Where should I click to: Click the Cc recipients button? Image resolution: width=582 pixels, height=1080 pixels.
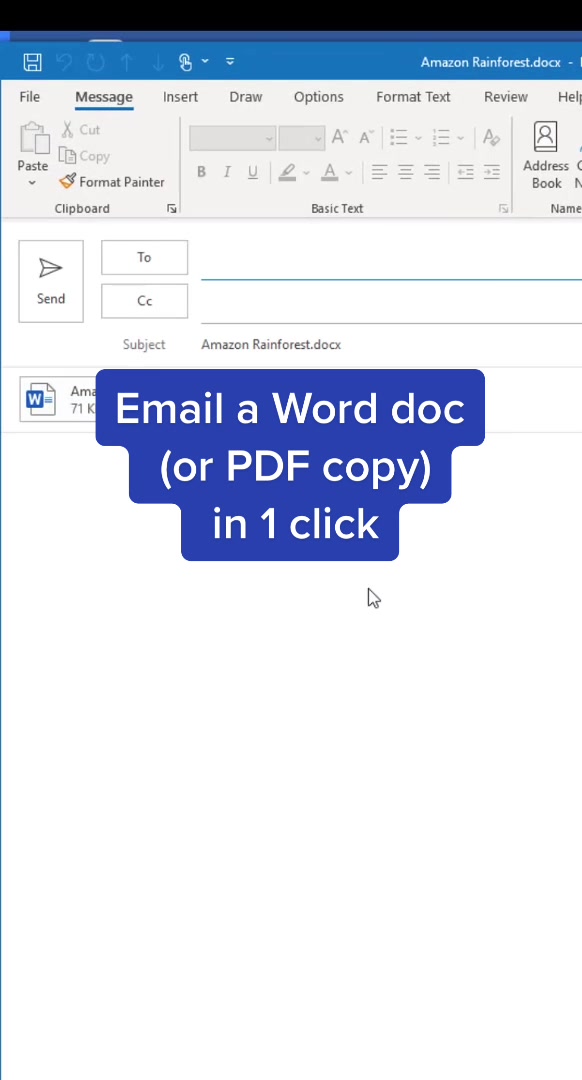click(144, 301)
